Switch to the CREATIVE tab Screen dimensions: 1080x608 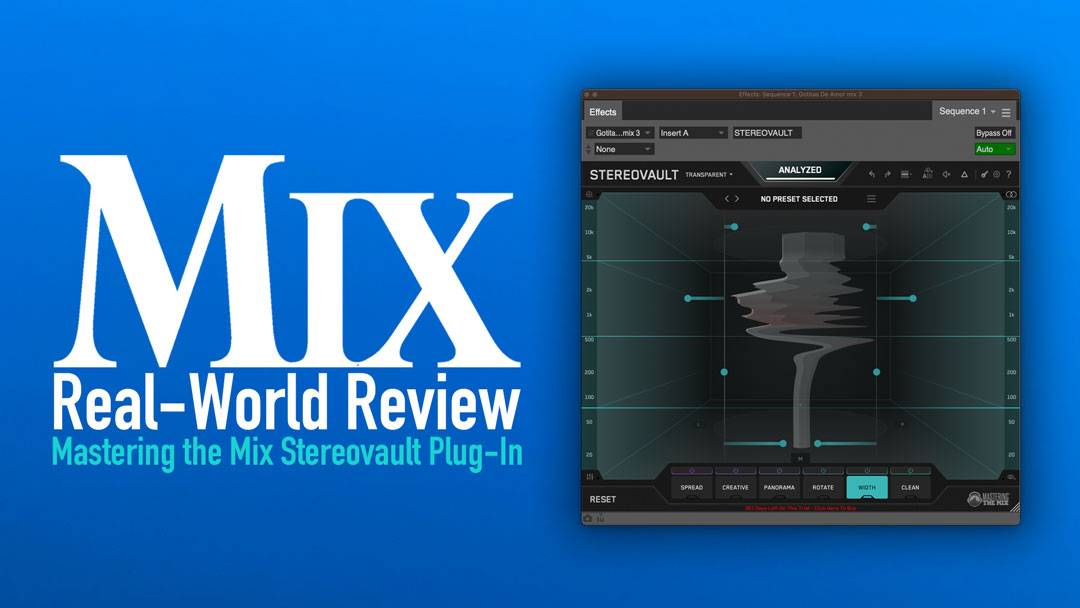coord(735,488)
